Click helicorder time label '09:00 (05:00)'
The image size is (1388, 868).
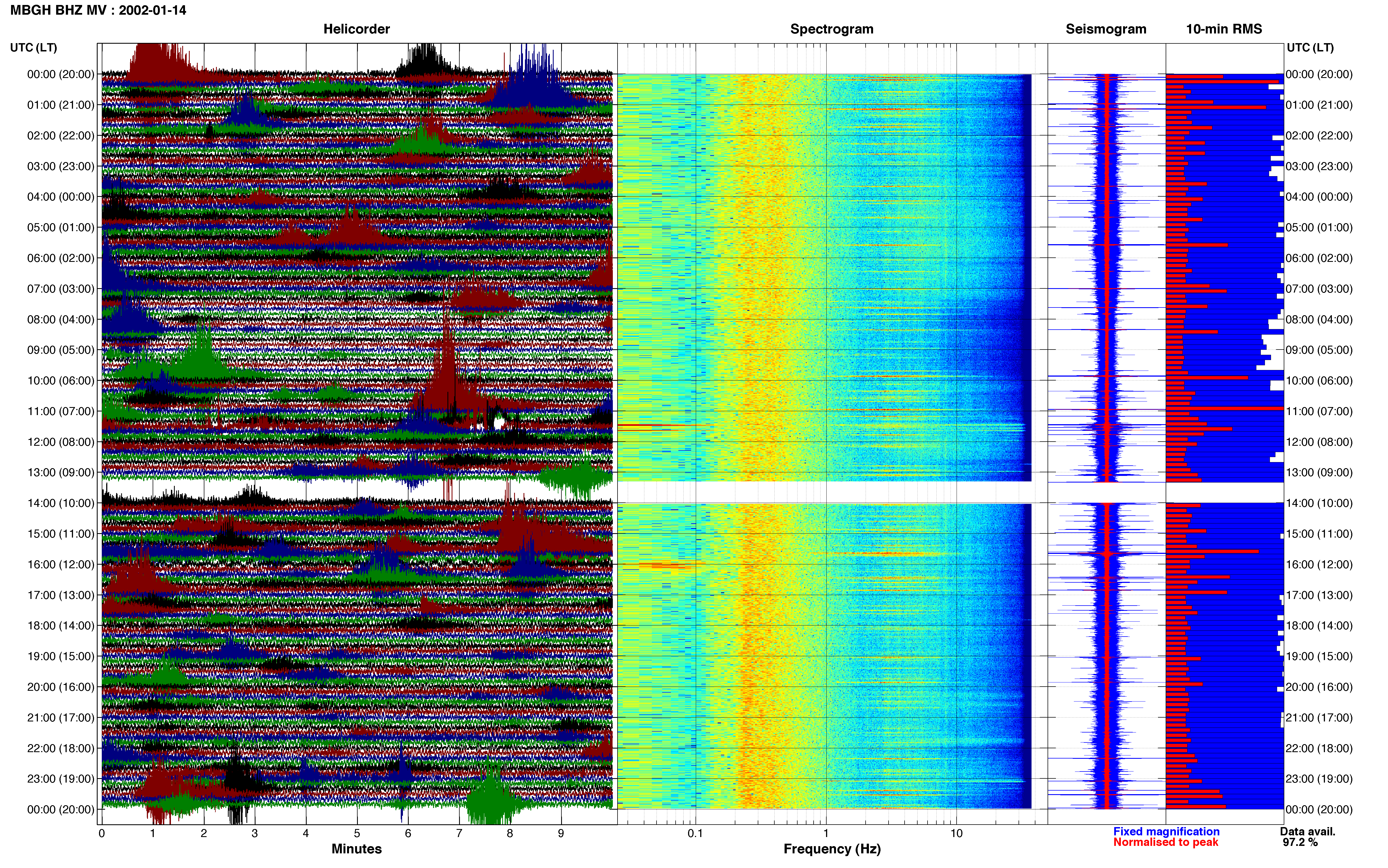pyautogui.click(x=61, y=350)
